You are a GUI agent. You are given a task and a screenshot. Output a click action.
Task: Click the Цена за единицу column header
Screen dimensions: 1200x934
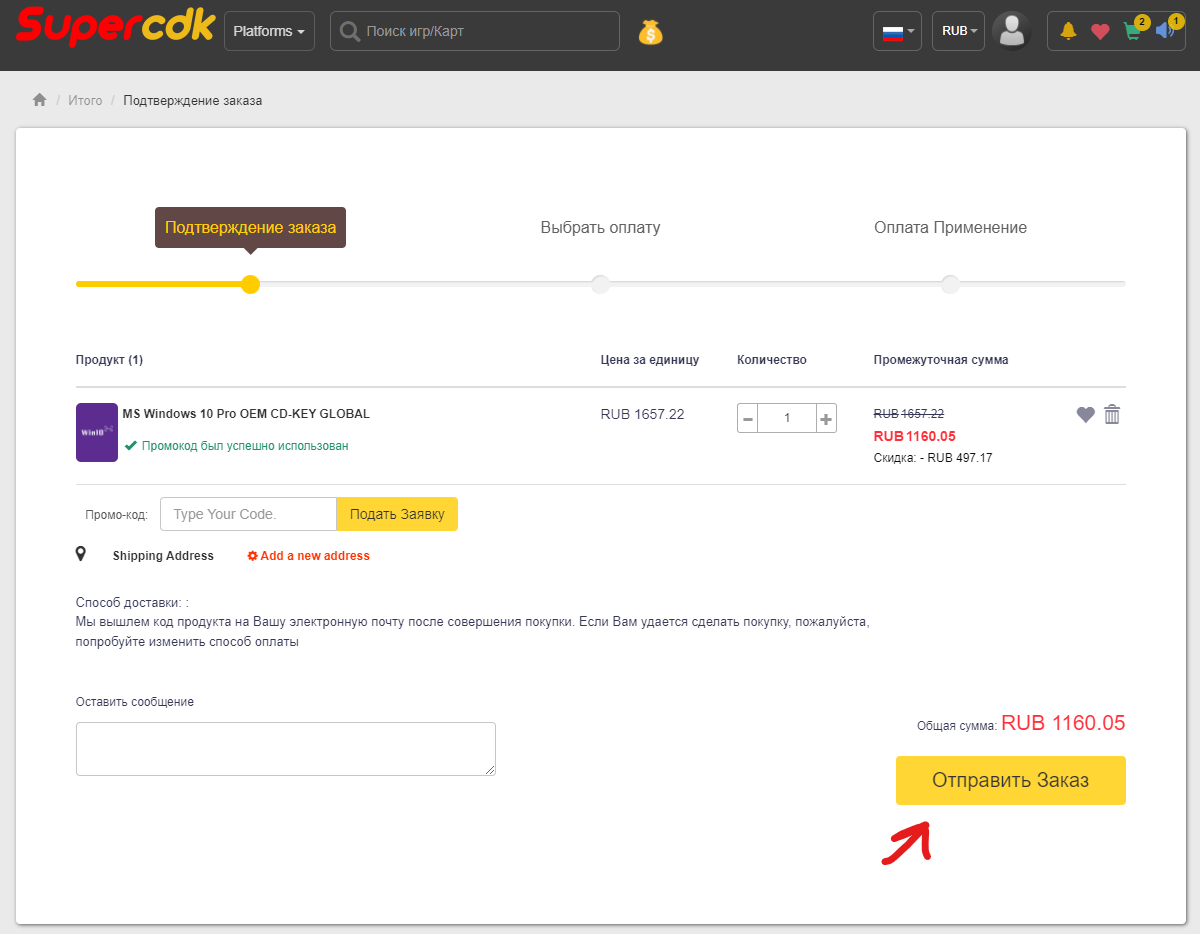pos(650,360)
